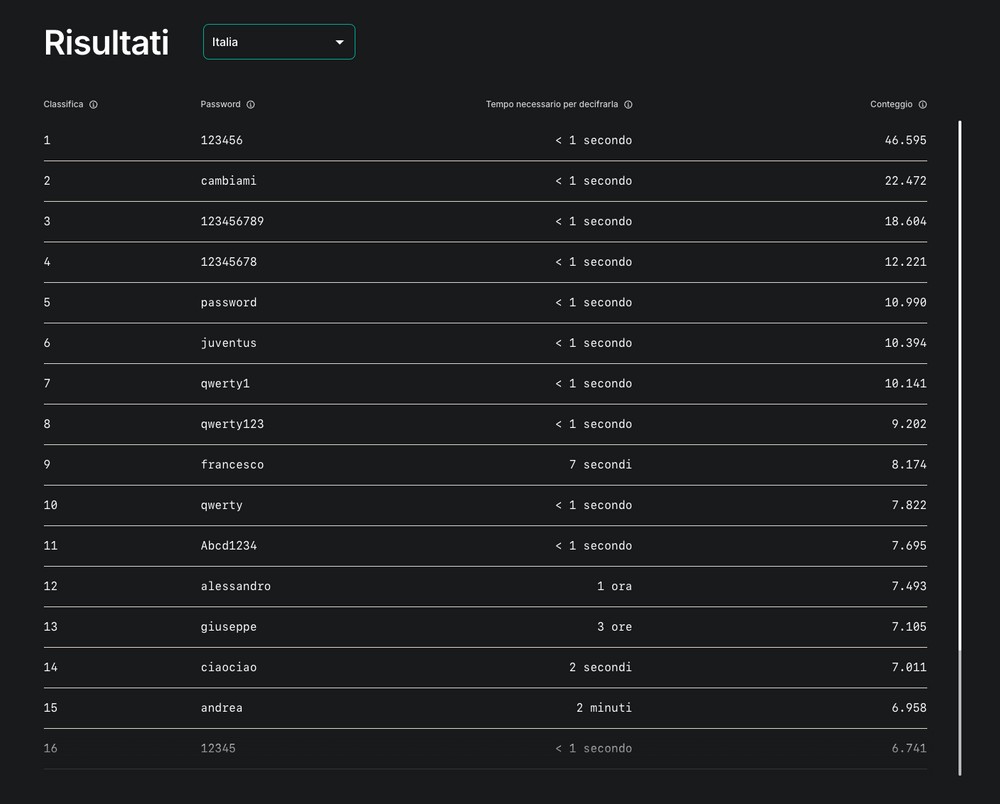Click the Conteggio column header
The width and height of the screenshot is (1000, 804).
[891, 105]
